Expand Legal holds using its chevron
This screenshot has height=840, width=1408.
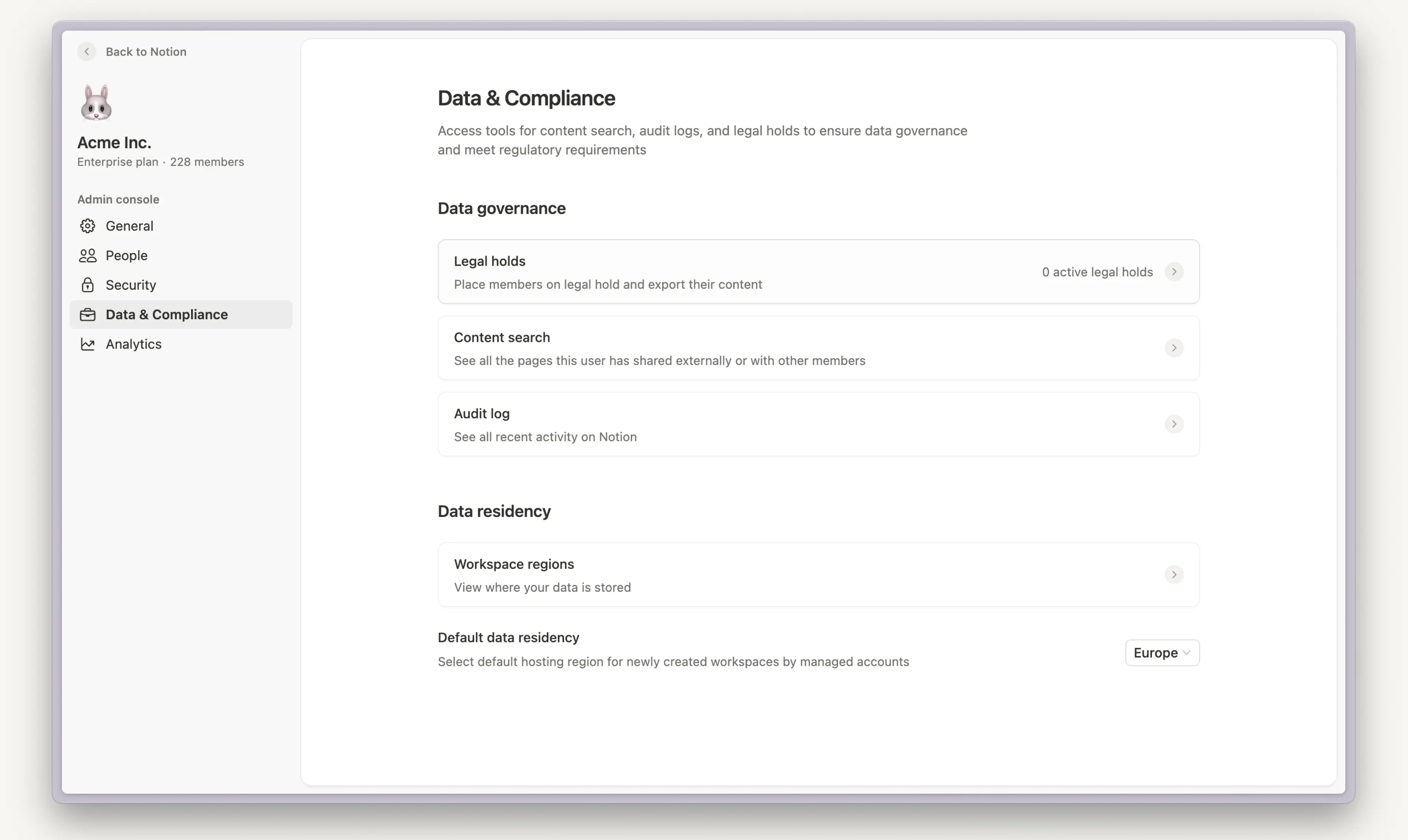click(1174, 272)
